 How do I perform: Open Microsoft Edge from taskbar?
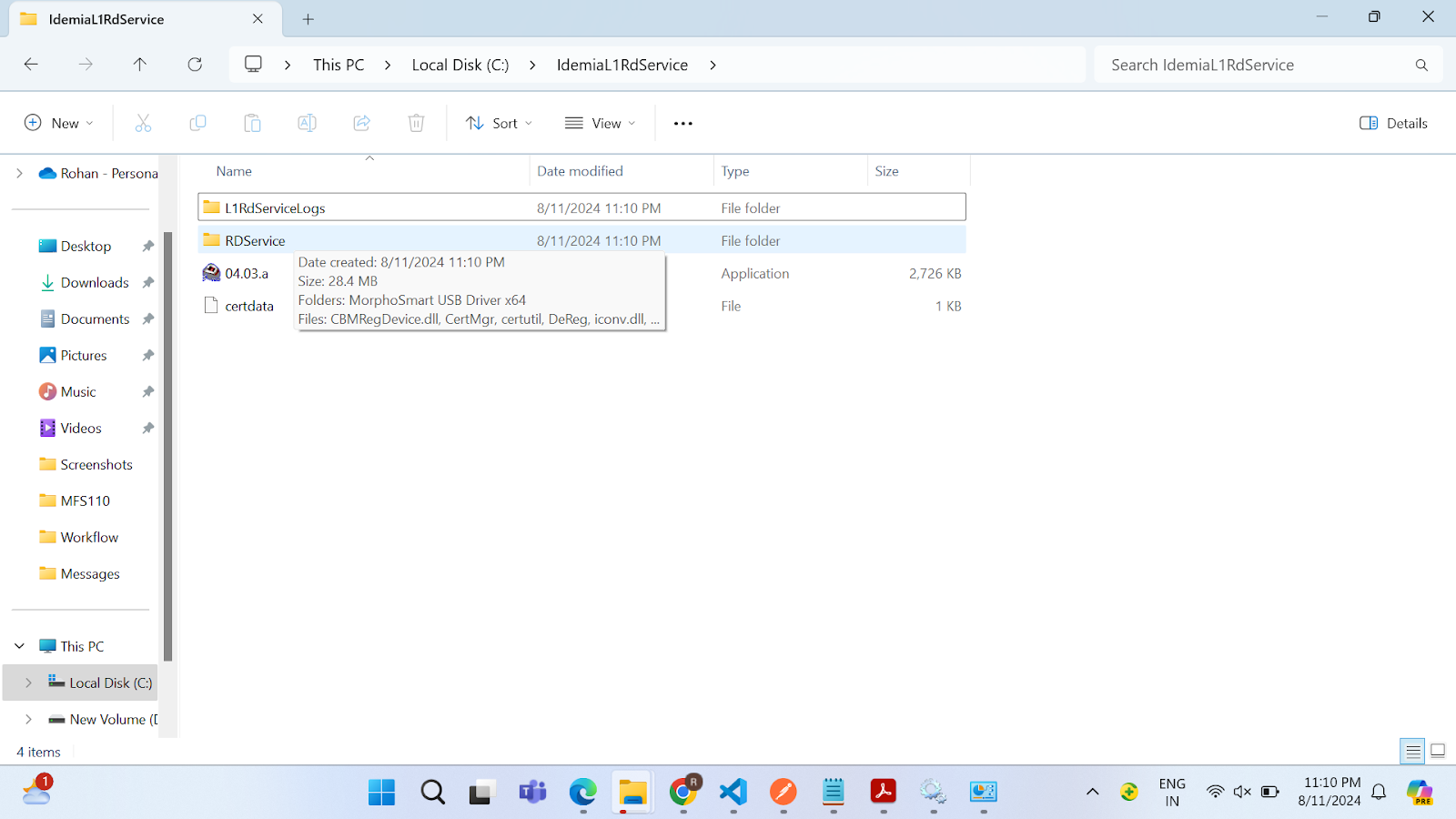point(582,792)
